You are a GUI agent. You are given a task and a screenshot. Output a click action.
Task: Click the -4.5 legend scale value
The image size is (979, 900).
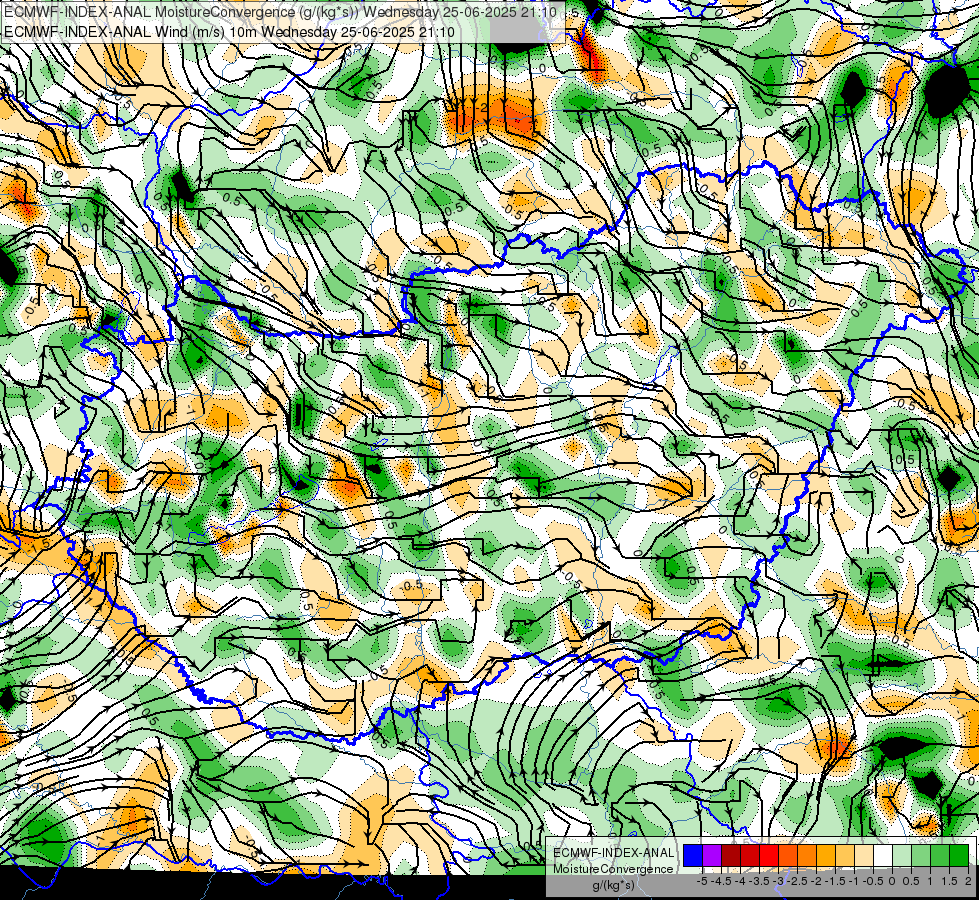point(721,881)
